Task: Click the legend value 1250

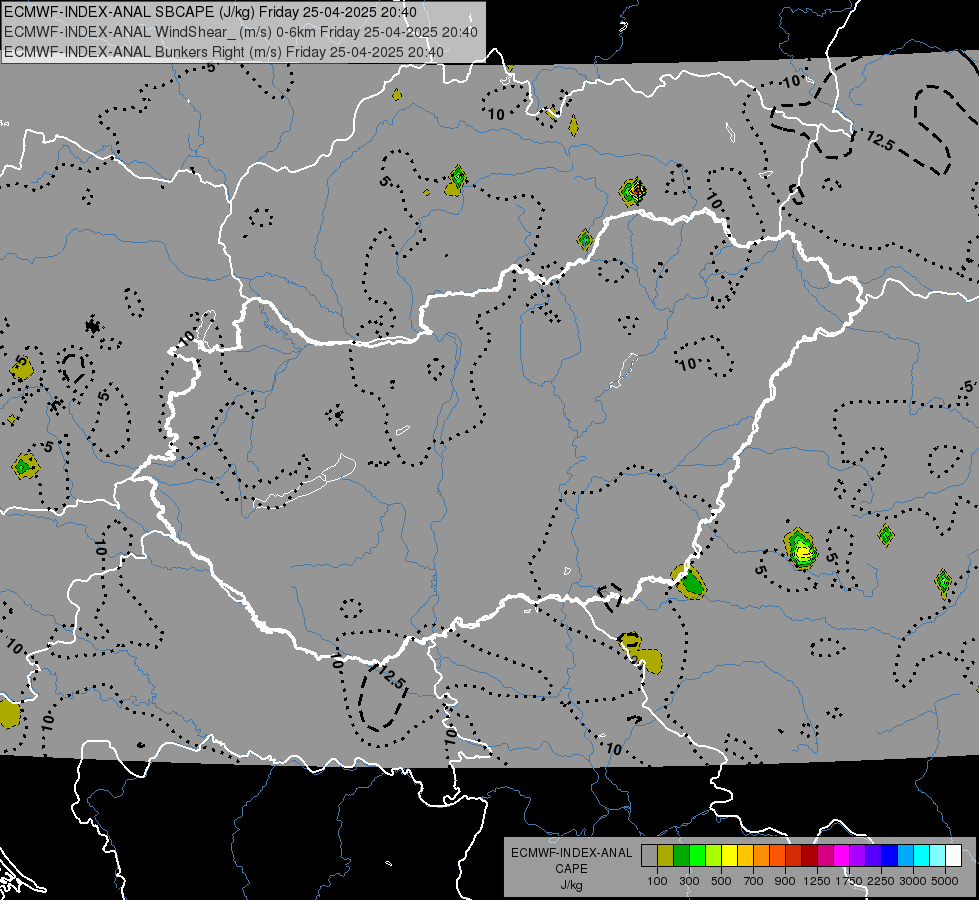Action: [817, 881]
